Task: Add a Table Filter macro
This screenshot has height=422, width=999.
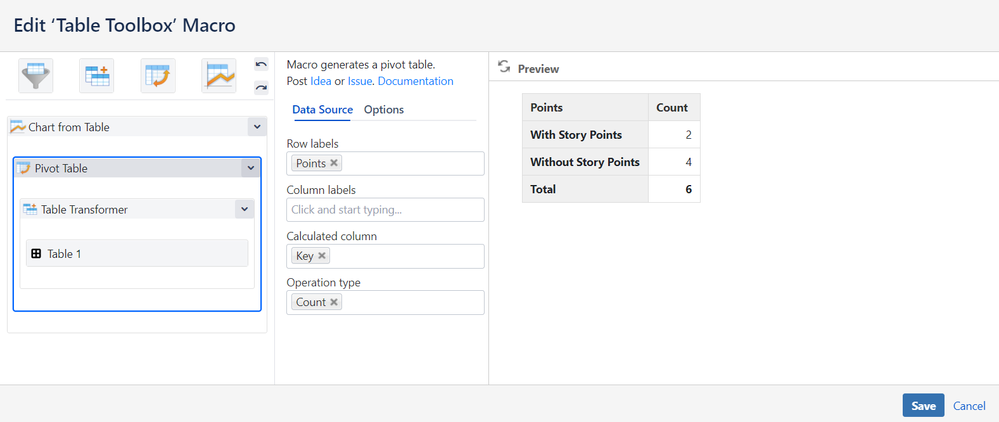Action: [36, 76]
